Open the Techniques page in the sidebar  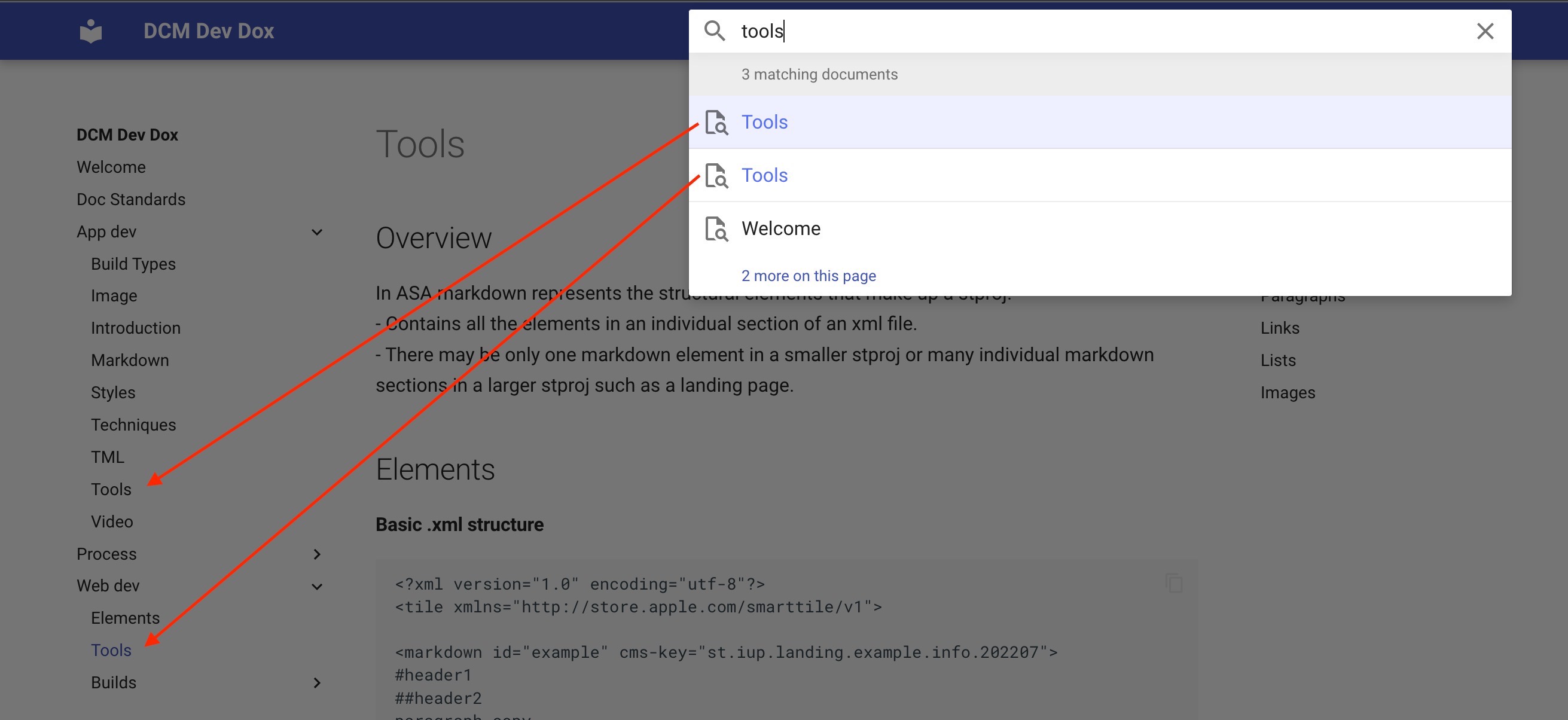pyautogui.click(x=133, y=425)
